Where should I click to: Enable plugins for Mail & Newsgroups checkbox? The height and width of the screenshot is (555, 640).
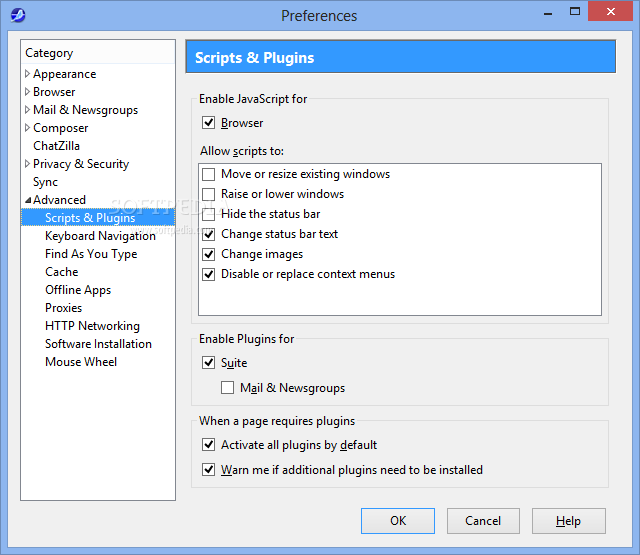(x=227, y=387)
